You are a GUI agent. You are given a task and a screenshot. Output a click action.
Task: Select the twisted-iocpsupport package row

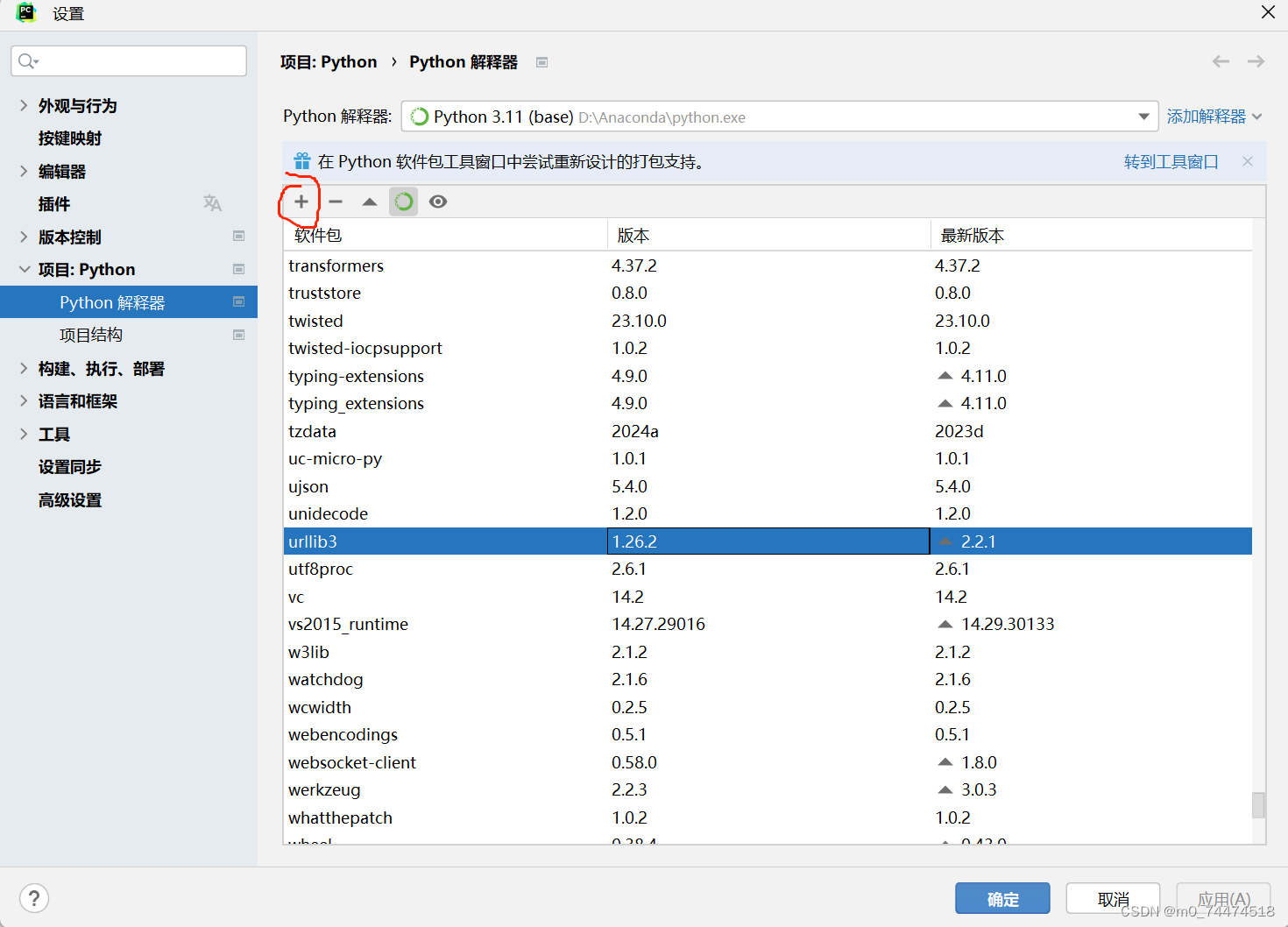point(768,348)
